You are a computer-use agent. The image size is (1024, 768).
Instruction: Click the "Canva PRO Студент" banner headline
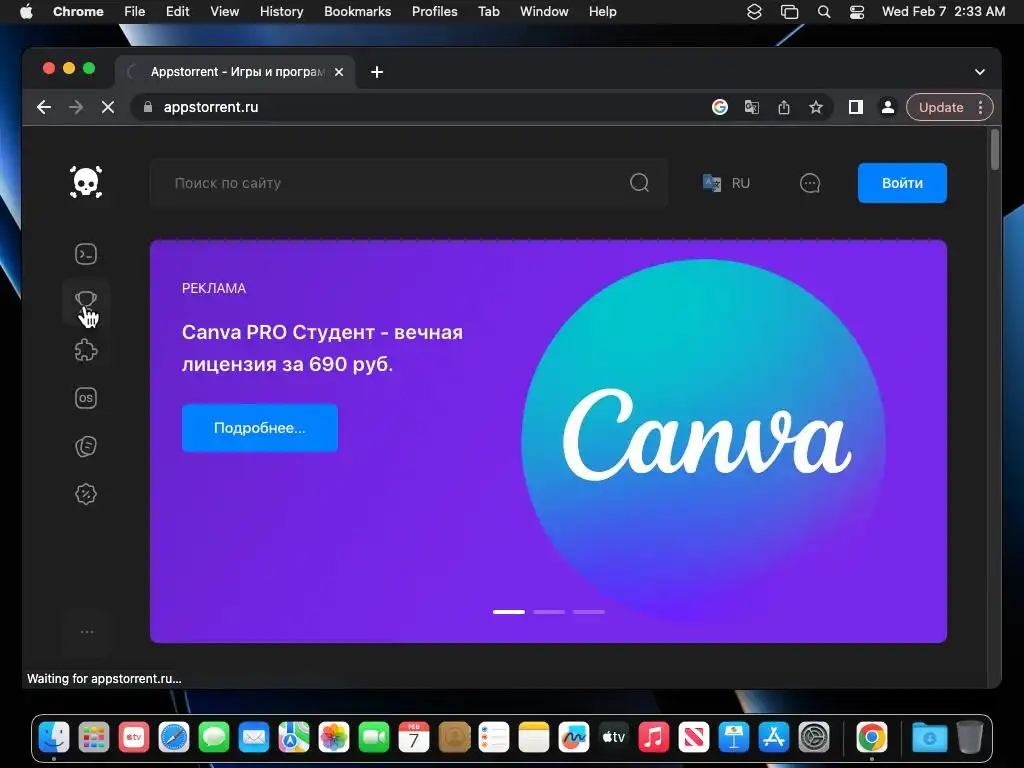[x=323, y=348]
